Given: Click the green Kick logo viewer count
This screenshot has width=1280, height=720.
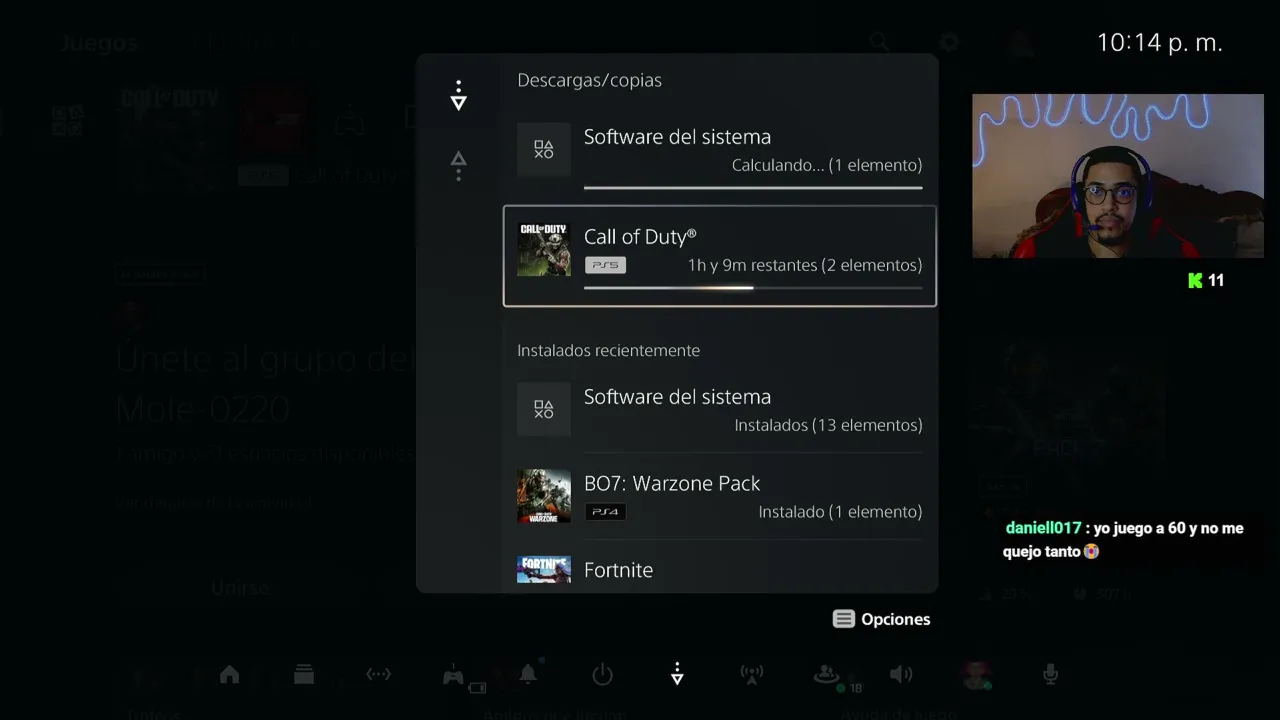Looking at the screenshot, I should (x=1206, y=280).
